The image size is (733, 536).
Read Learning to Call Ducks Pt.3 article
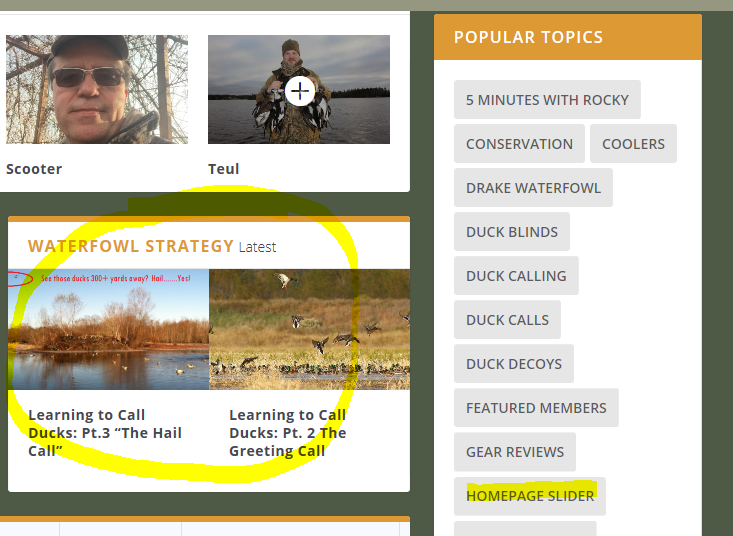point(105,433)
